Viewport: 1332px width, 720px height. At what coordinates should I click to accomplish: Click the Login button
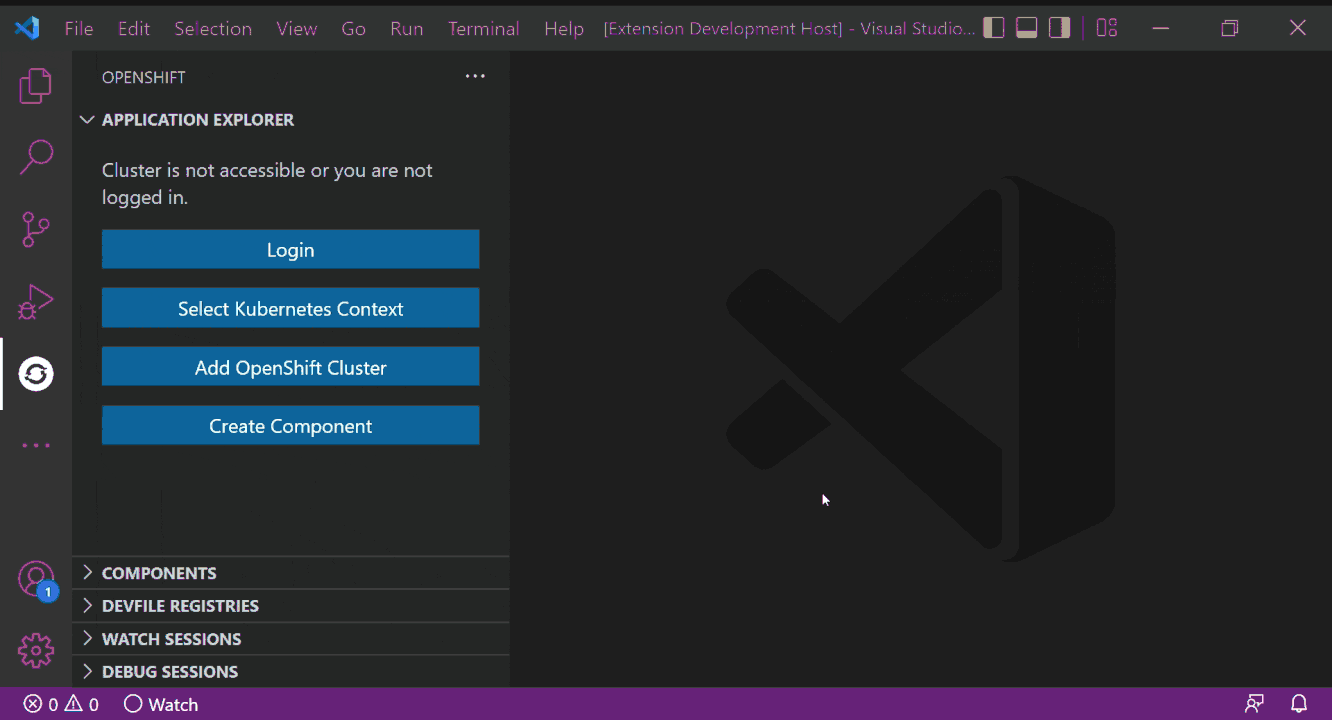[290, 250]
